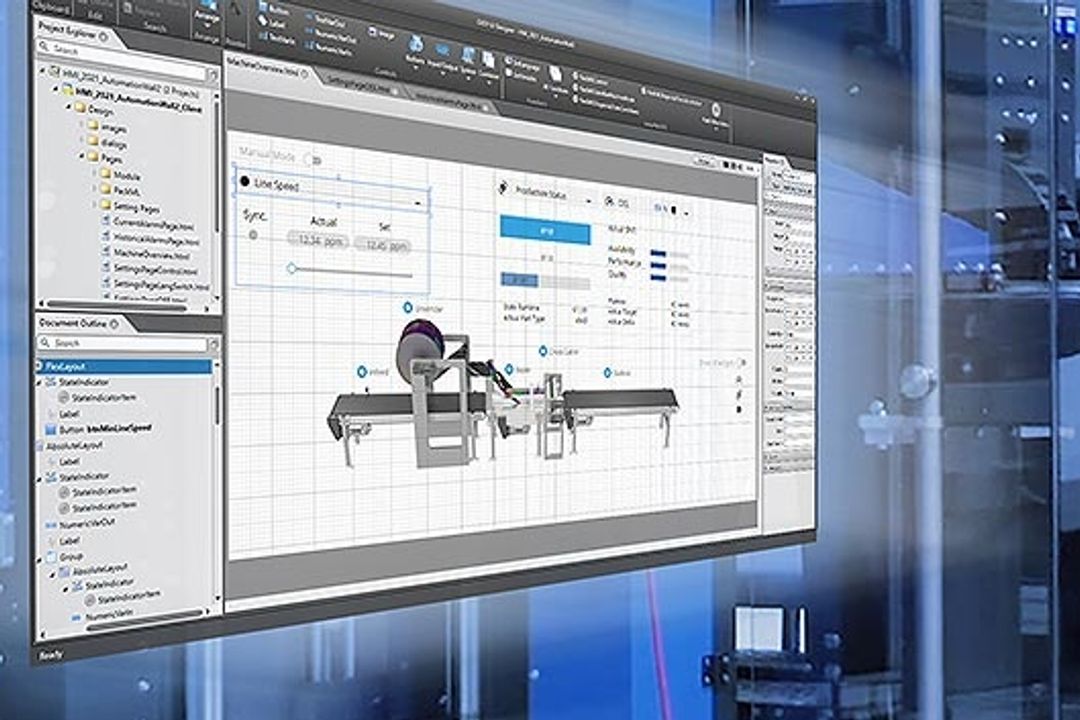Collapse the Design folder in Project Explorer
1080x720 pixels.
70,107
